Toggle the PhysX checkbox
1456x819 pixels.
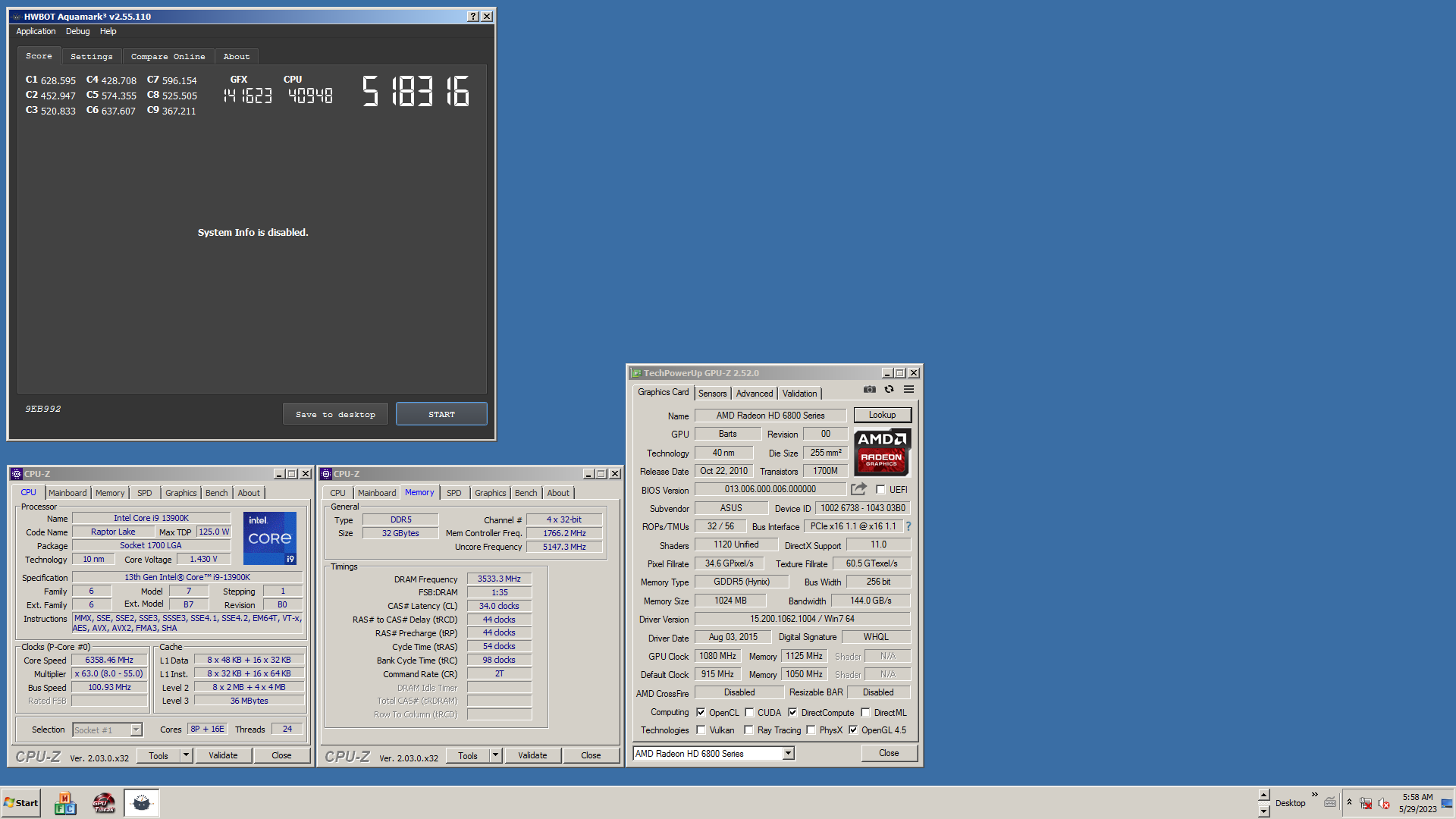811,730
